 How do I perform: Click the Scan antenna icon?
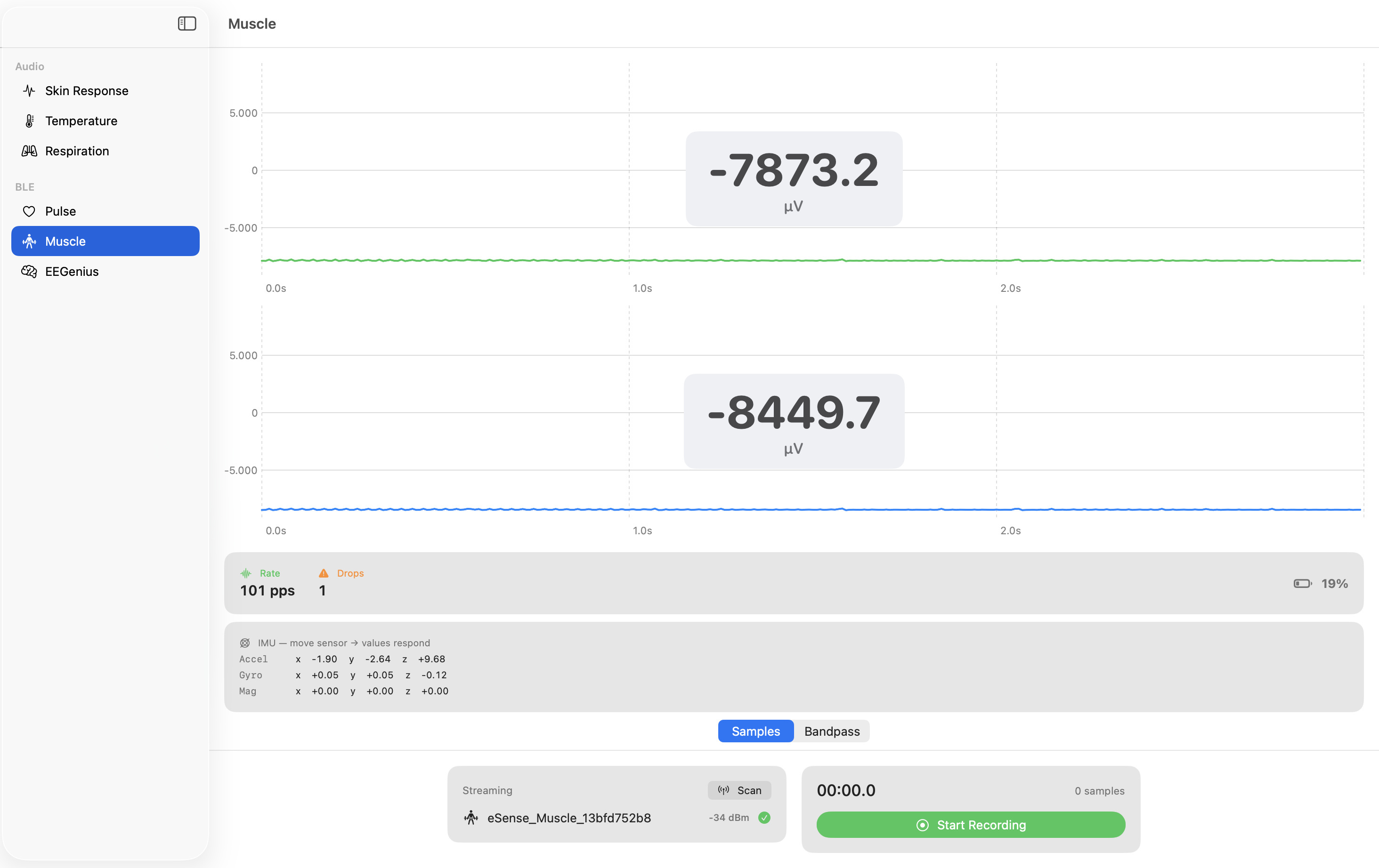[x=724, y=790]
